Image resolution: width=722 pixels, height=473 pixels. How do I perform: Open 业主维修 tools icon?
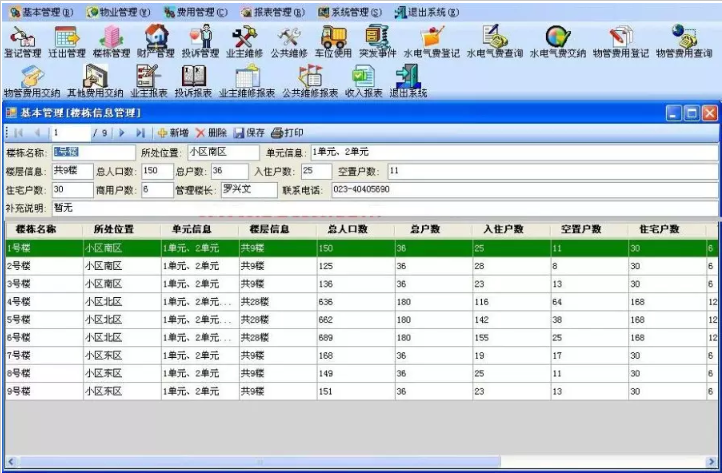pos(245,41)
